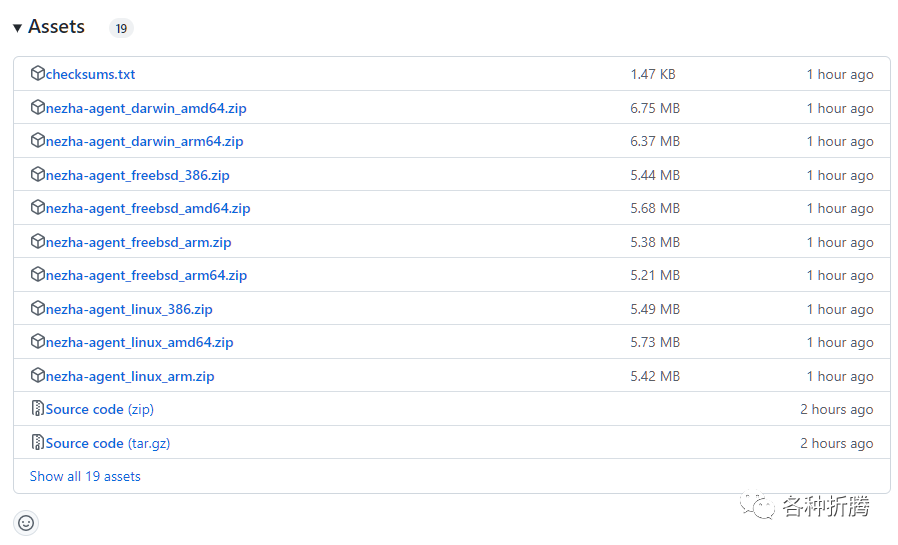Download nezha-agent_linux_386.zip

(129, 309)
